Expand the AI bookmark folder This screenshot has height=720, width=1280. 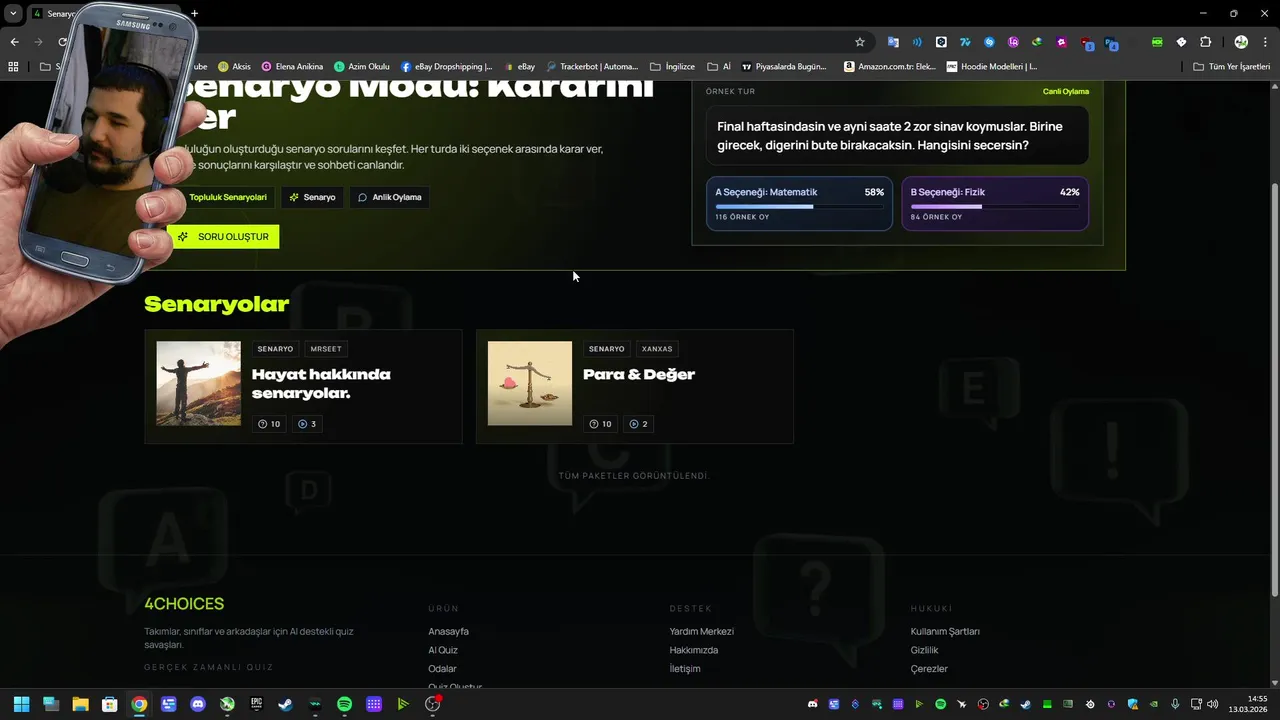tap(719, 67)
